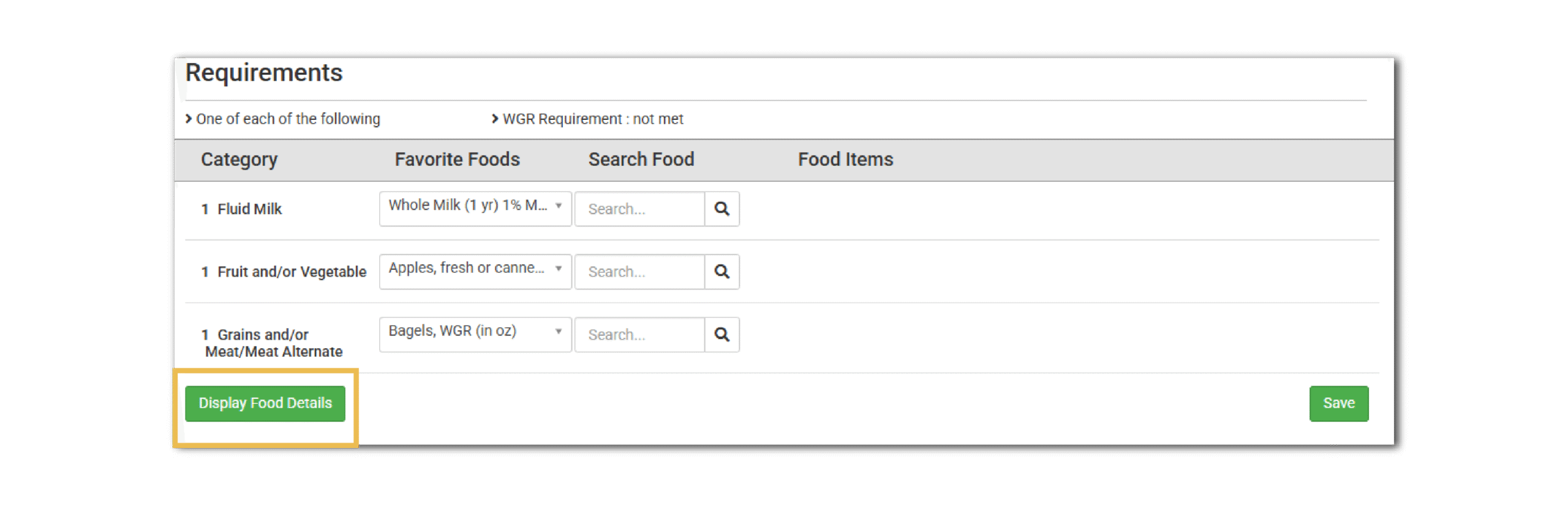1568x522 pixels.
Task: Select the Category column header
Action: 238,159
